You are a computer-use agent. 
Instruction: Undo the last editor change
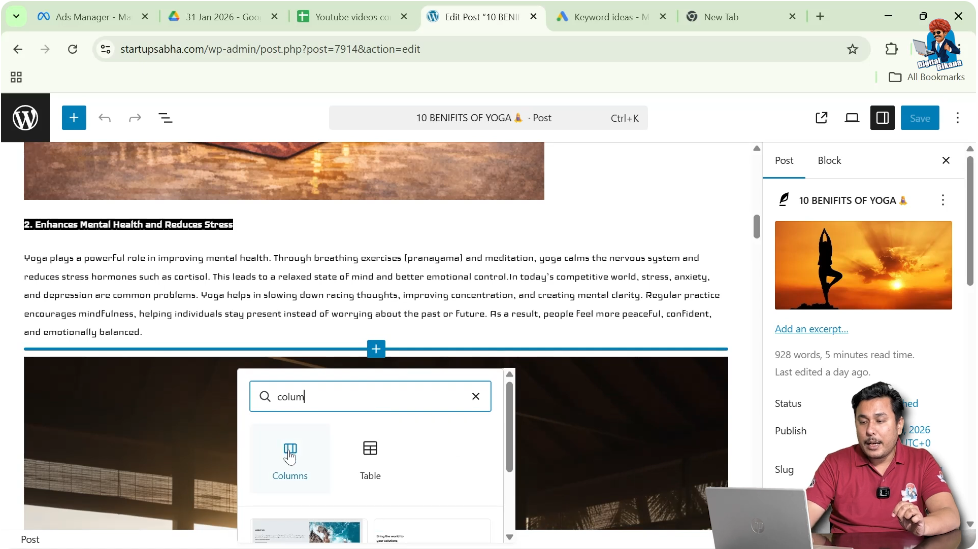click(105, 118)
